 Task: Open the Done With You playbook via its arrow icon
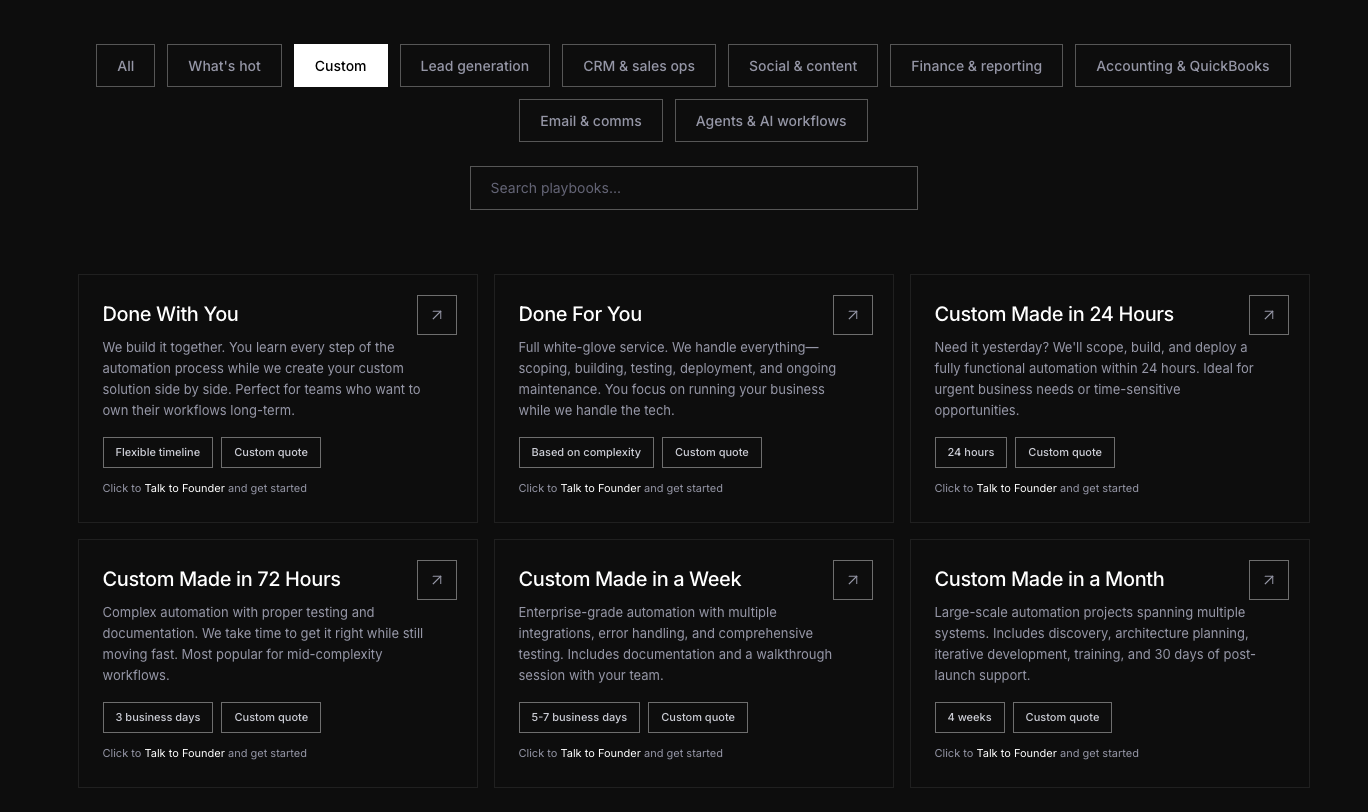pos(437,314)
